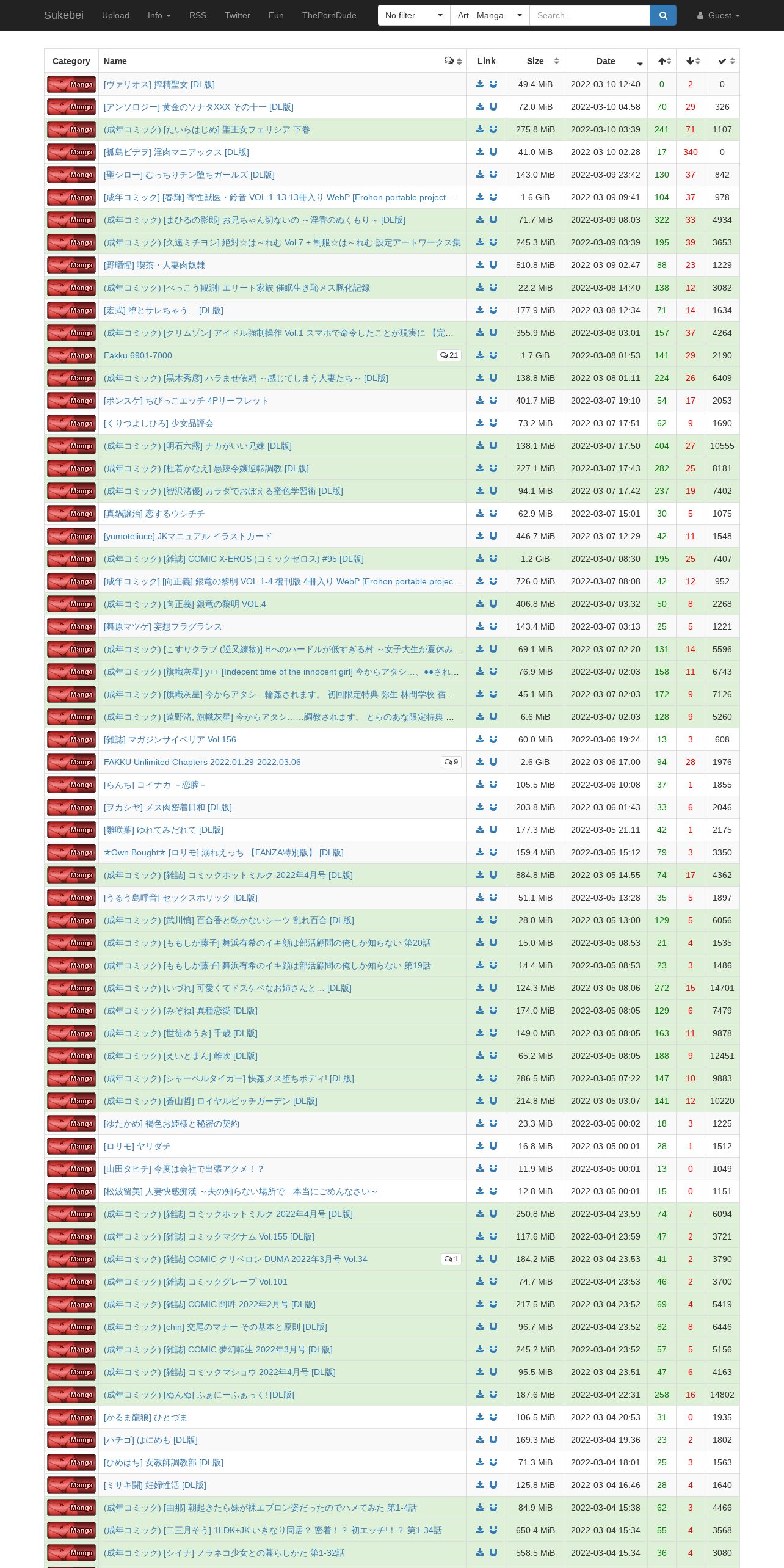Open the Fakku 6901-7000 entry title
784x1568 pixels.
138,355
